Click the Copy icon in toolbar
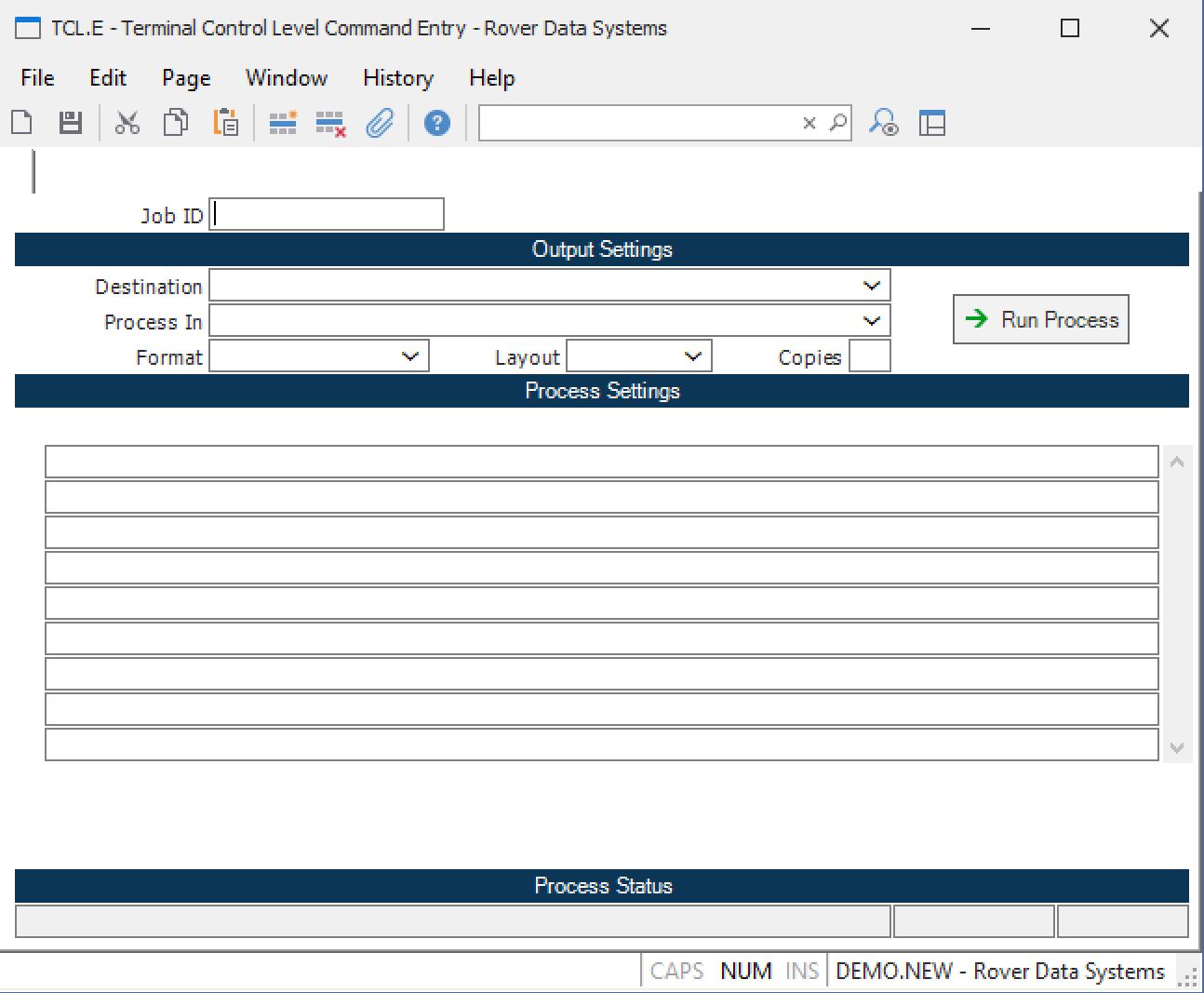Image resolution: width=1204 pixels, height=993 pixels. pos(176,123)
